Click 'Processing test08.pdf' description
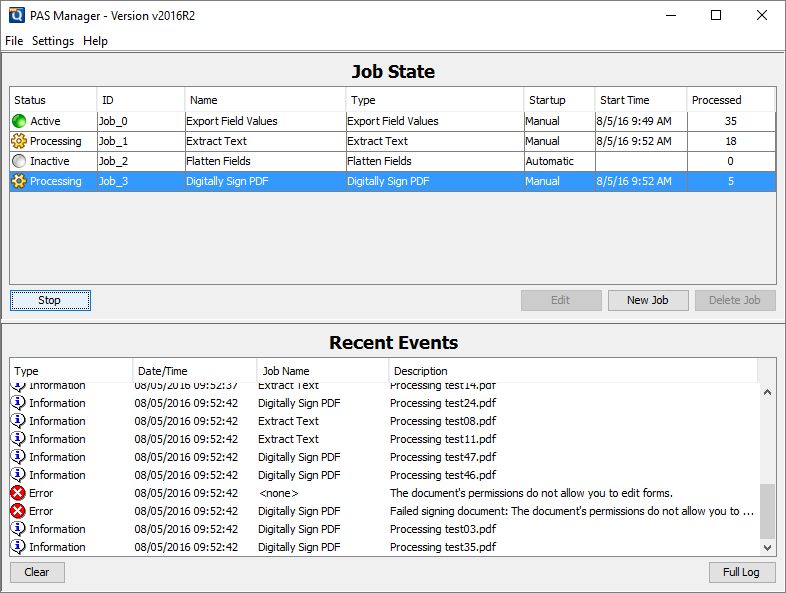The image size is (786, 593). pos(443,421)
